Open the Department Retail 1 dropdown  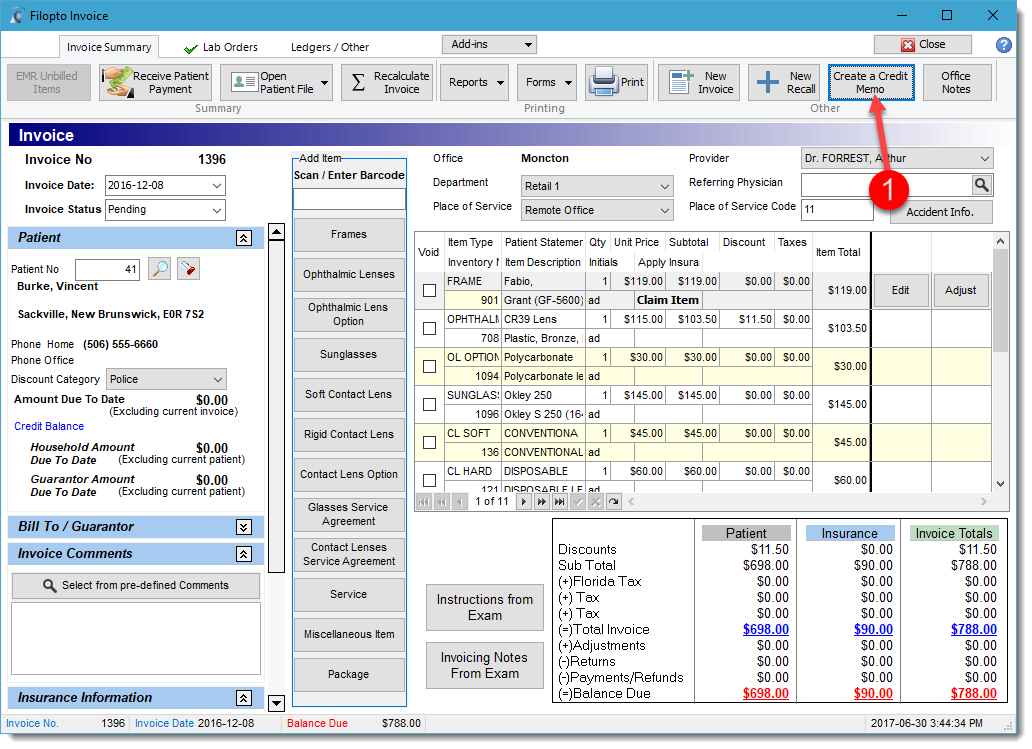(x=665, y=186)
